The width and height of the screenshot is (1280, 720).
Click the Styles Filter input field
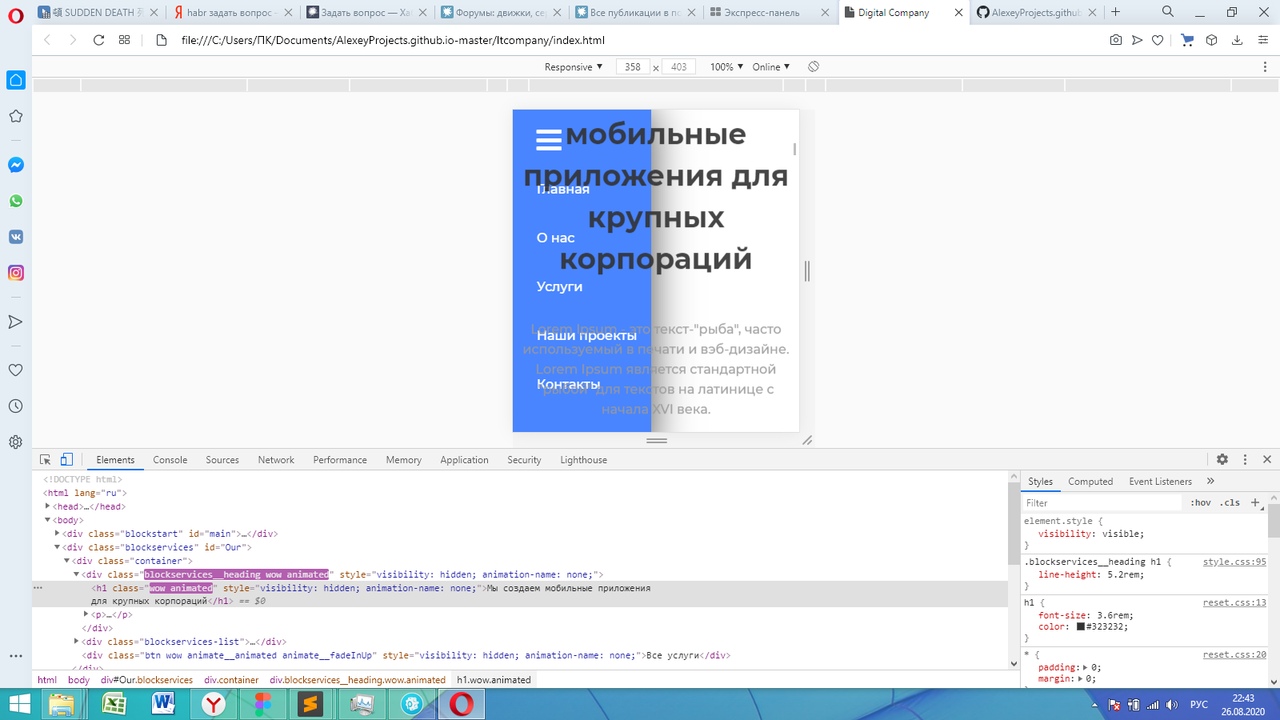(1102, 503)
